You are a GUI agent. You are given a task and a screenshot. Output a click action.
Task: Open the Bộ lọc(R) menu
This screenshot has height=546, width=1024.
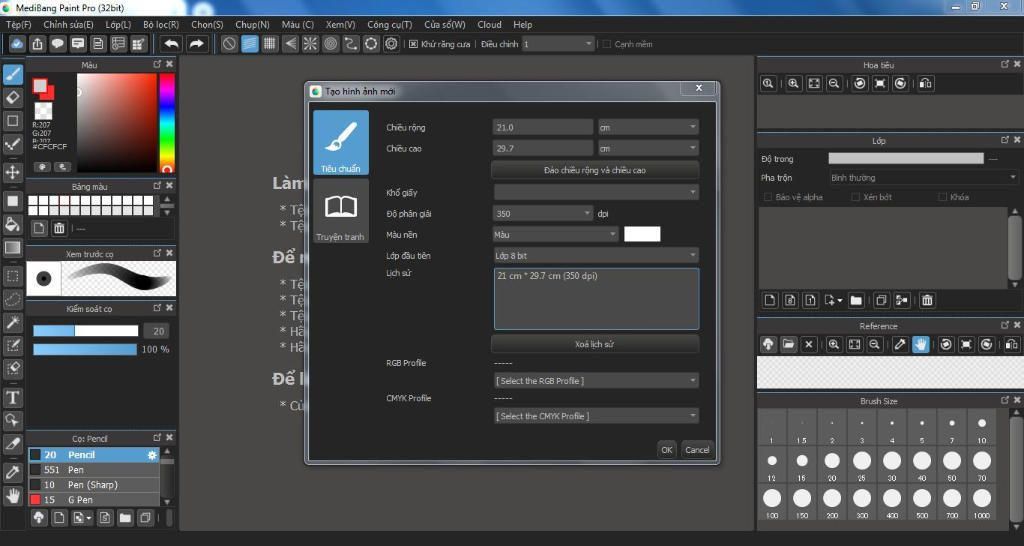pos(161,24)
